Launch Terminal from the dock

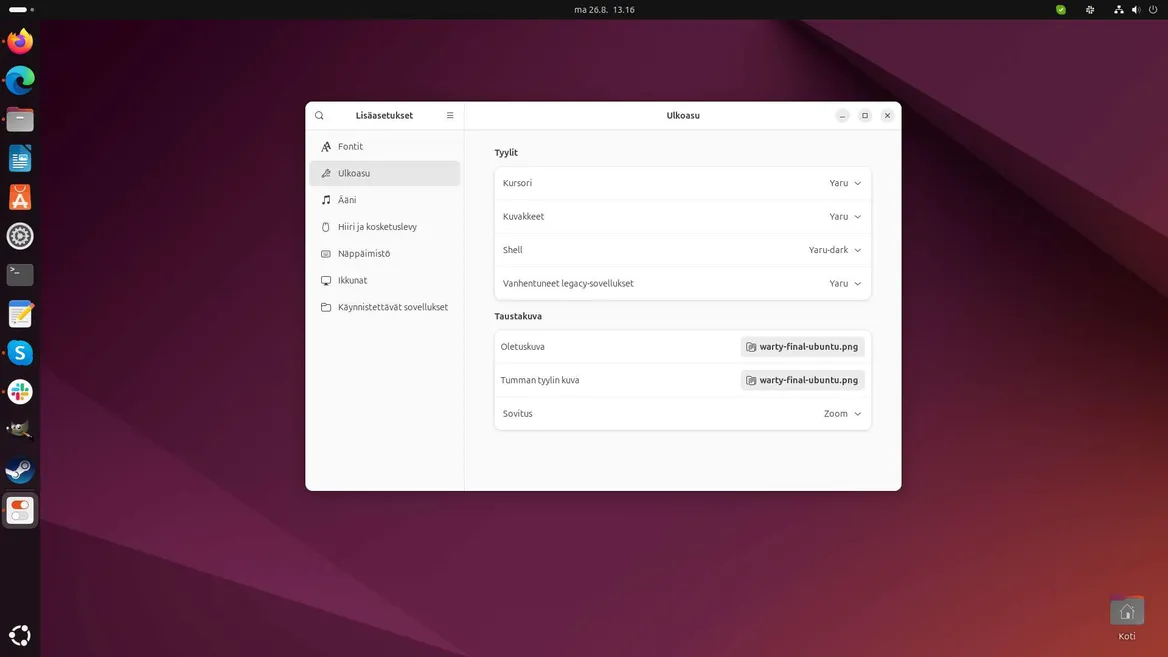(20, 274)
